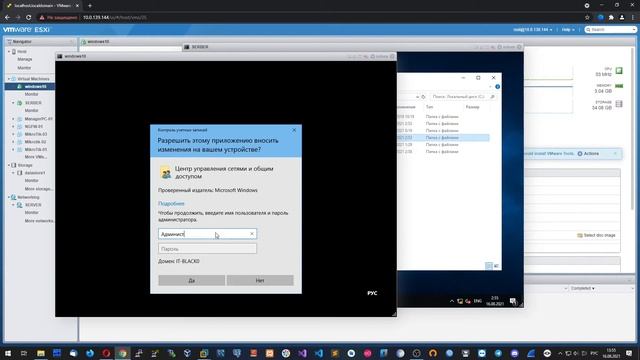
Task: Select SERVER under Networking in the Navigator
Action: [x=33, y=205]
